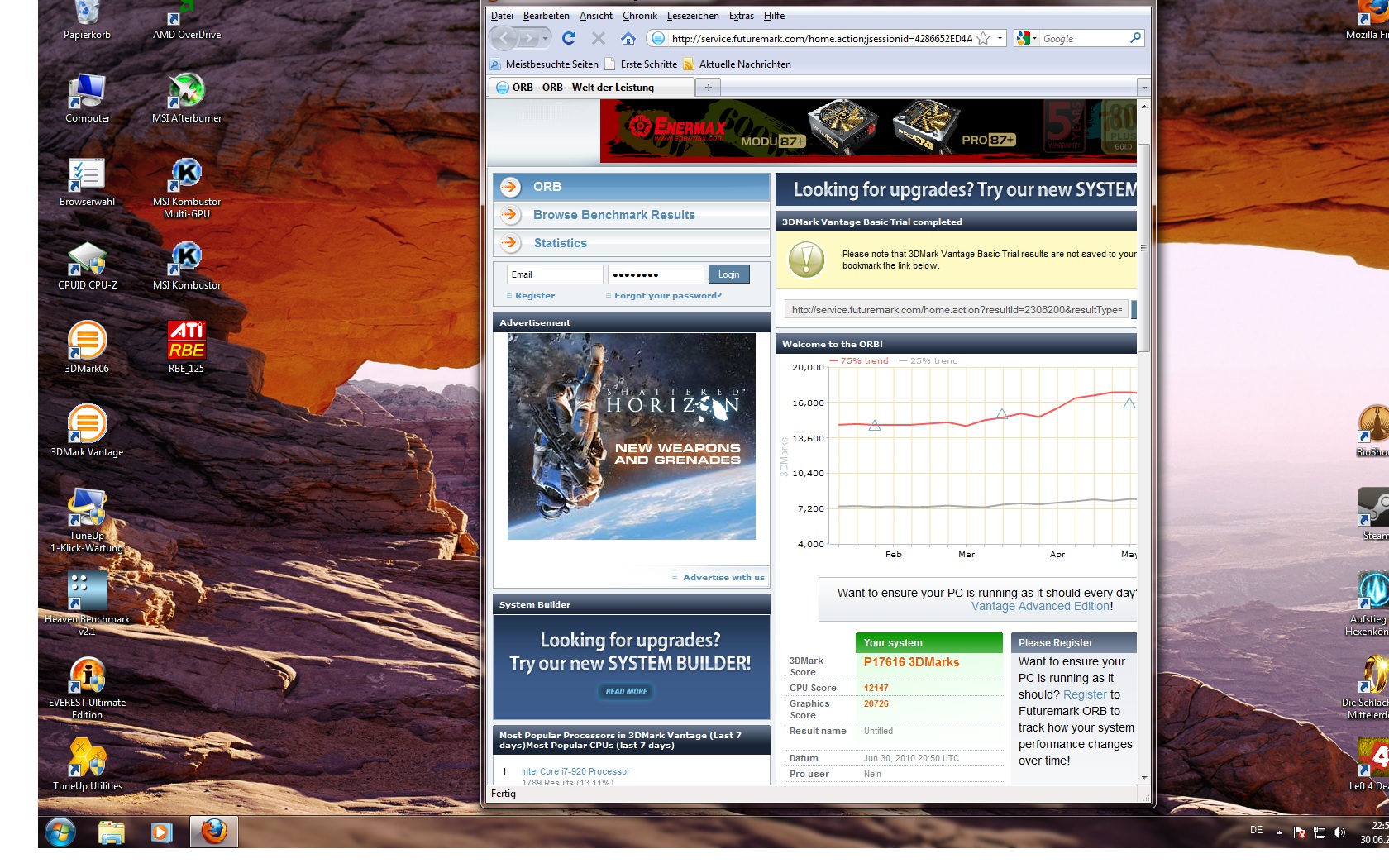Launch TuneUp 1-Klick-Wartung shortcut

tap(87, 521)
